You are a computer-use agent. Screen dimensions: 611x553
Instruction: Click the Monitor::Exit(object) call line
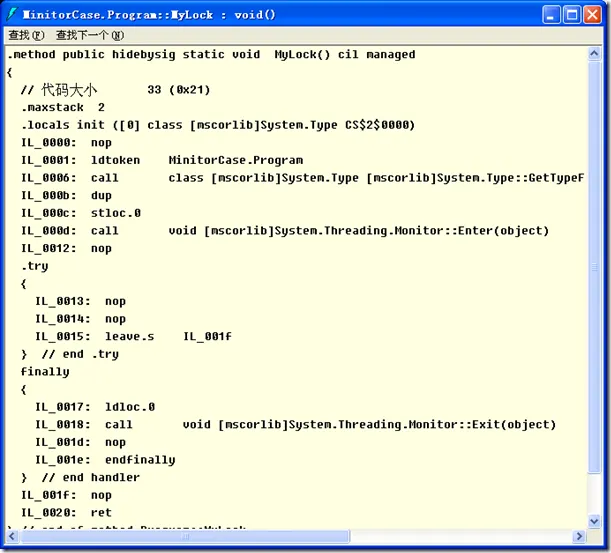click(x=295, y=424)
